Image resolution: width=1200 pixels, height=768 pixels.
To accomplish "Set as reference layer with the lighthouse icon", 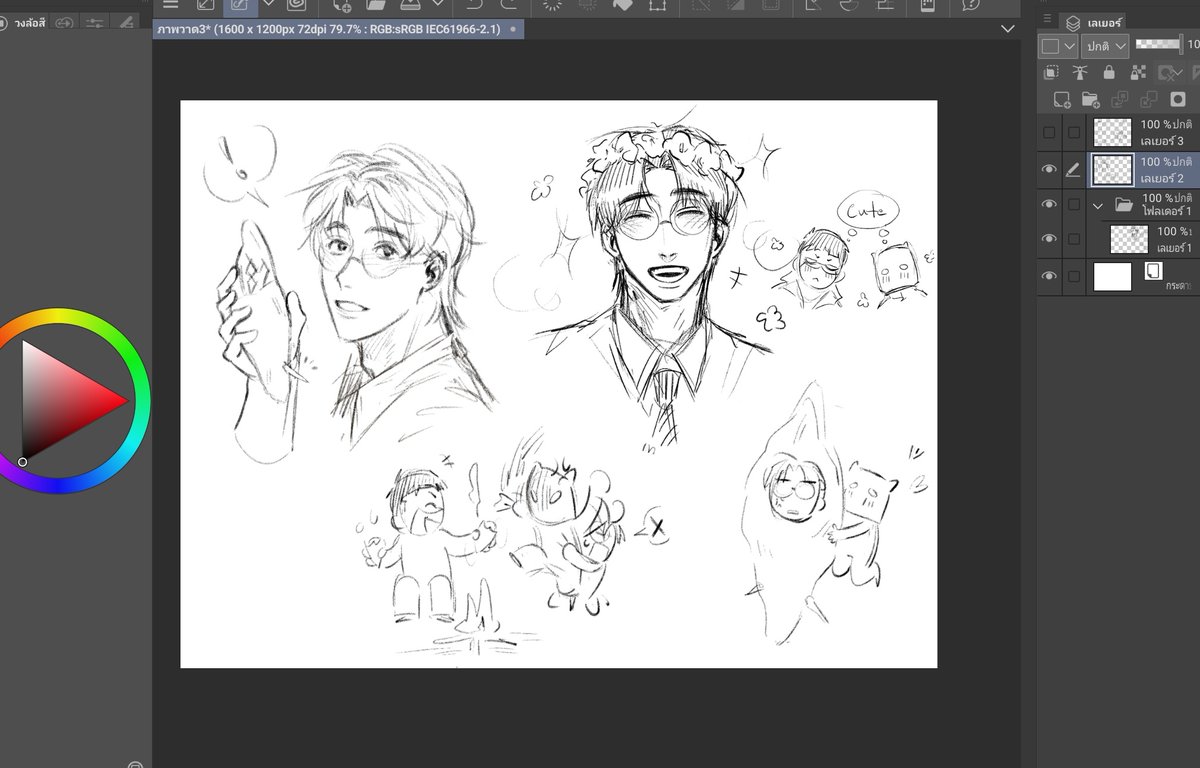I will click(1080, 72).
